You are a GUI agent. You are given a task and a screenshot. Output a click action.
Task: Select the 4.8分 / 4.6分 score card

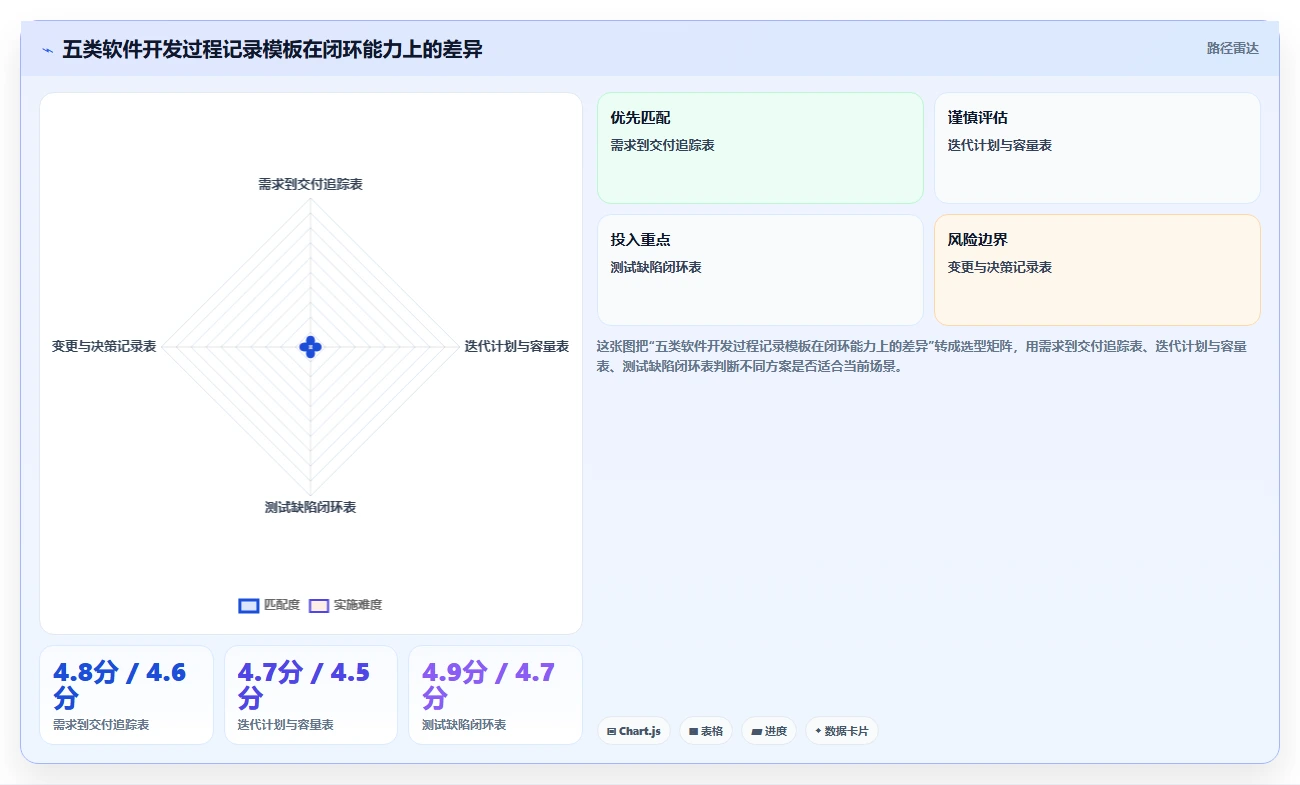[x=126, y=695]
